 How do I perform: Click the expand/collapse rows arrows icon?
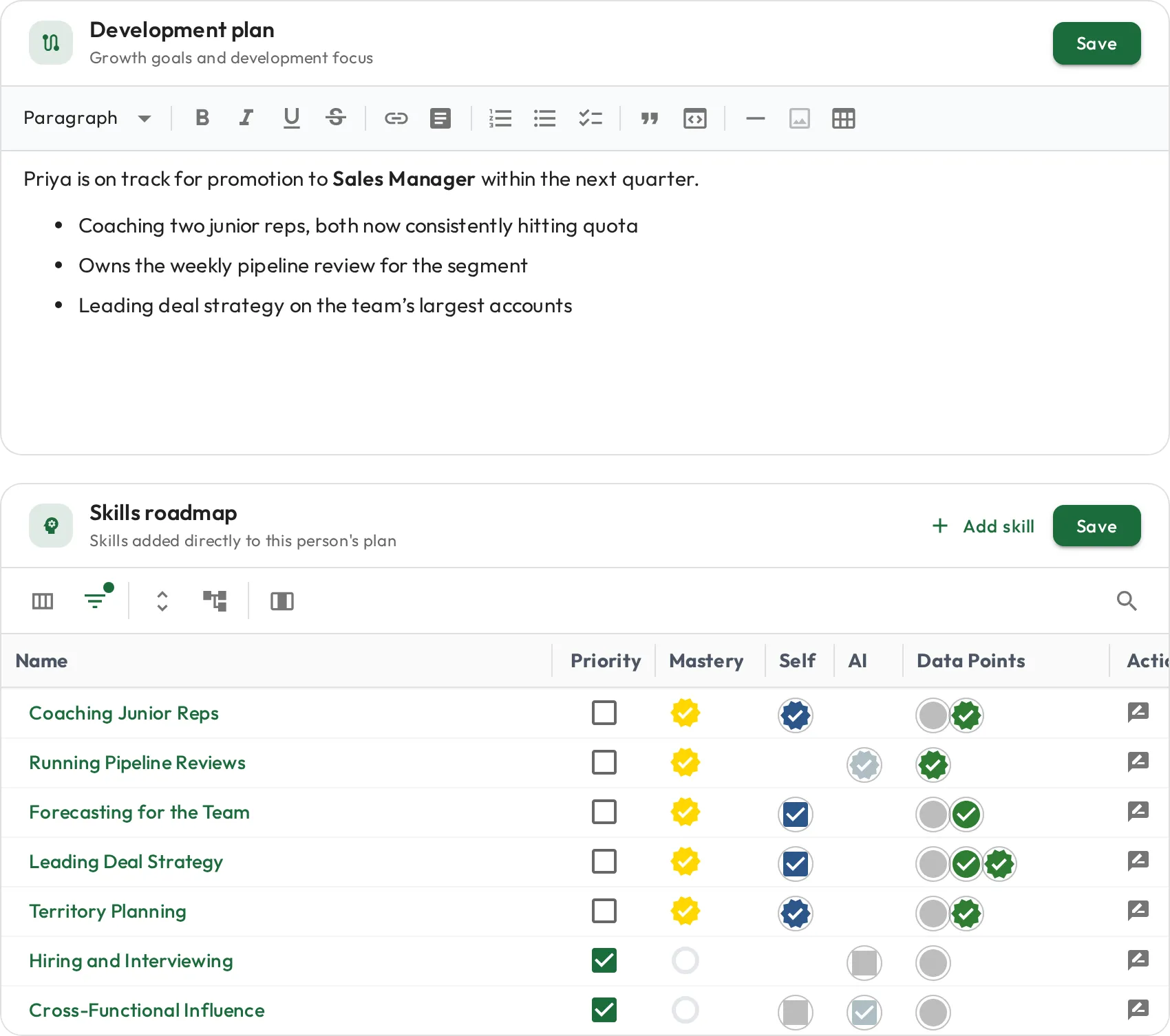pyautogui.click(x=162, y=601)
